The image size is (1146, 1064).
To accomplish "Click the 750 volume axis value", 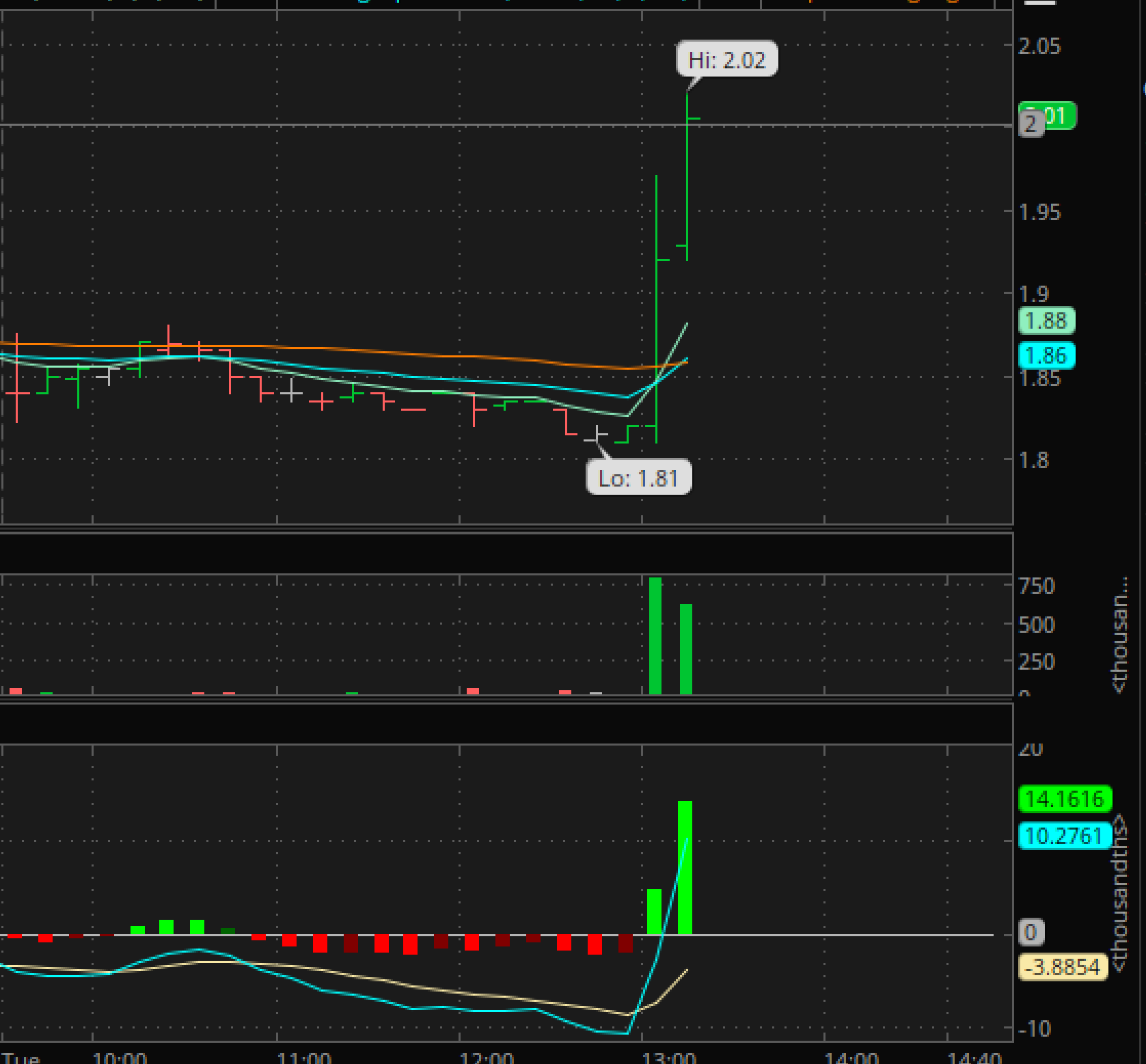I will coord(1037,586).
